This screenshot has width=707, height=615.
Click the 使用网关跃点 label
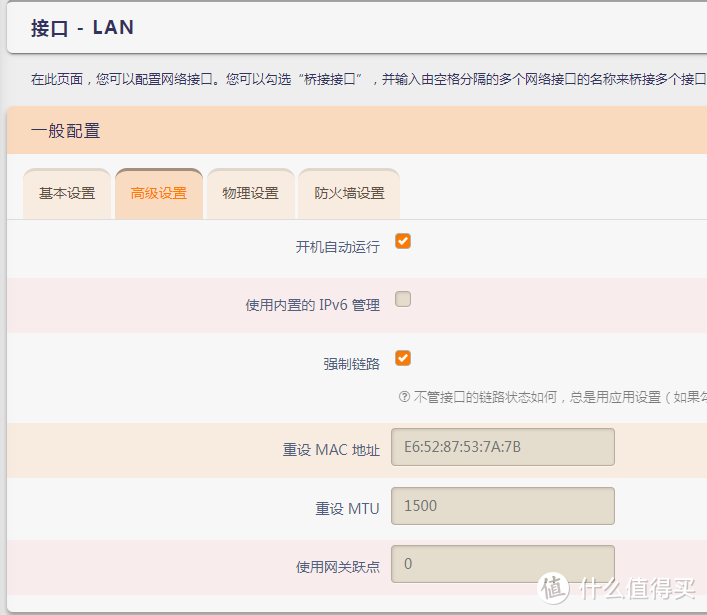[337, 567]
